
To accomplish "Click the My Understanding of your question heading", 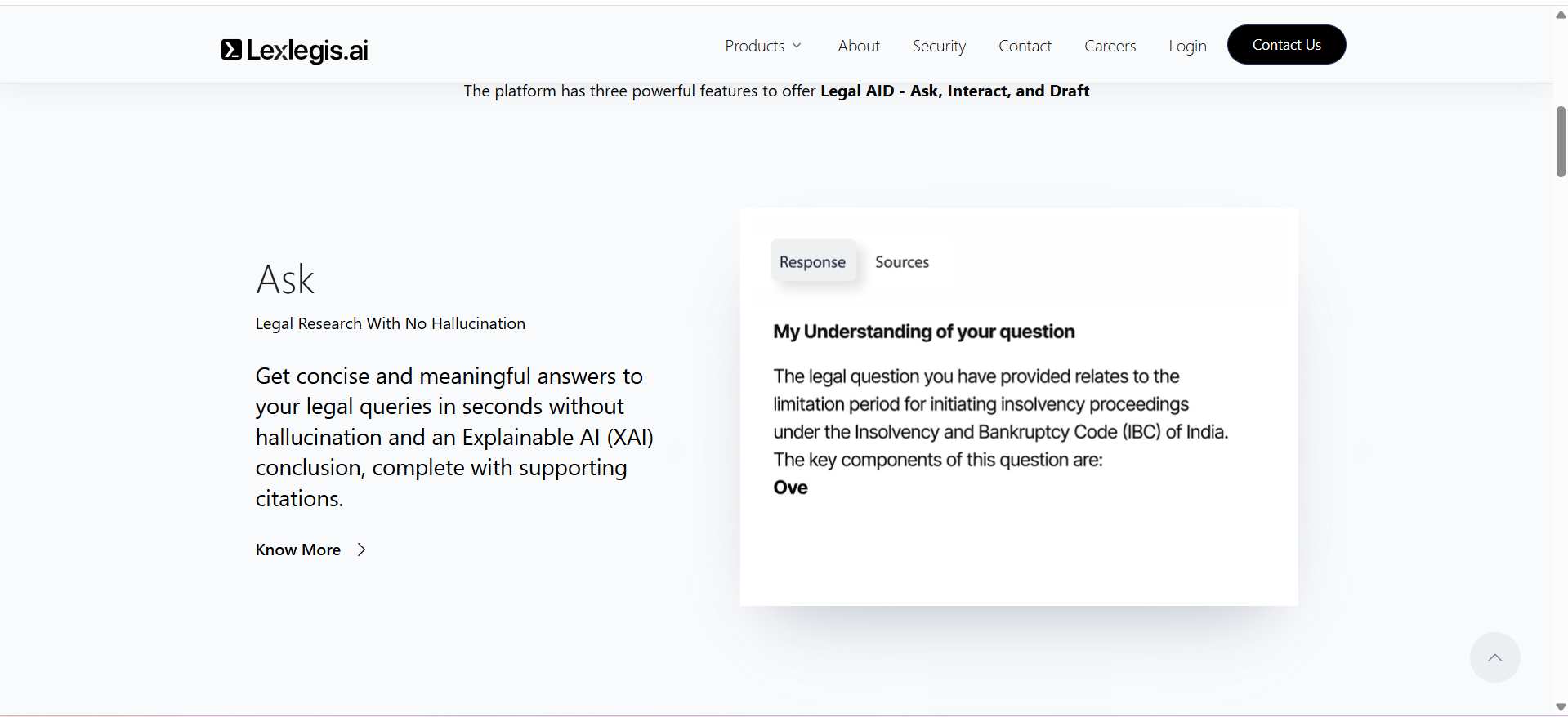I will click(923, 332).
